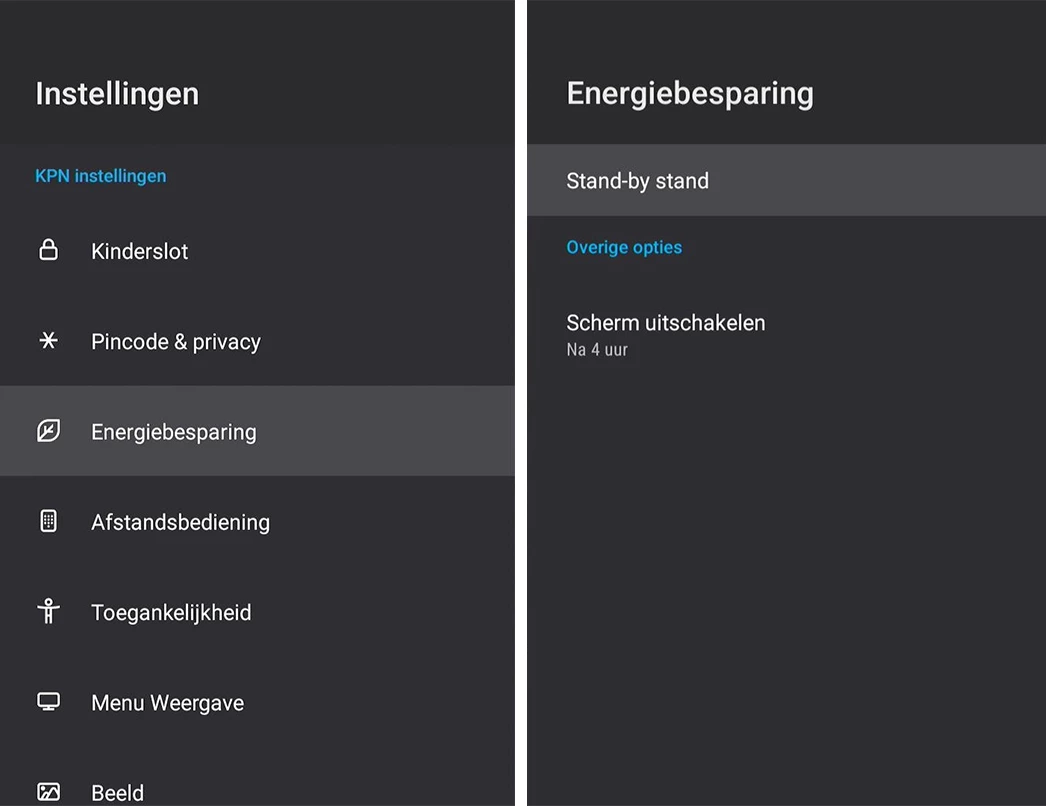This screenshot has width=1046, height=806.
Task: Select the Pincode & privacy menu label
Action: tap(176, 342)
